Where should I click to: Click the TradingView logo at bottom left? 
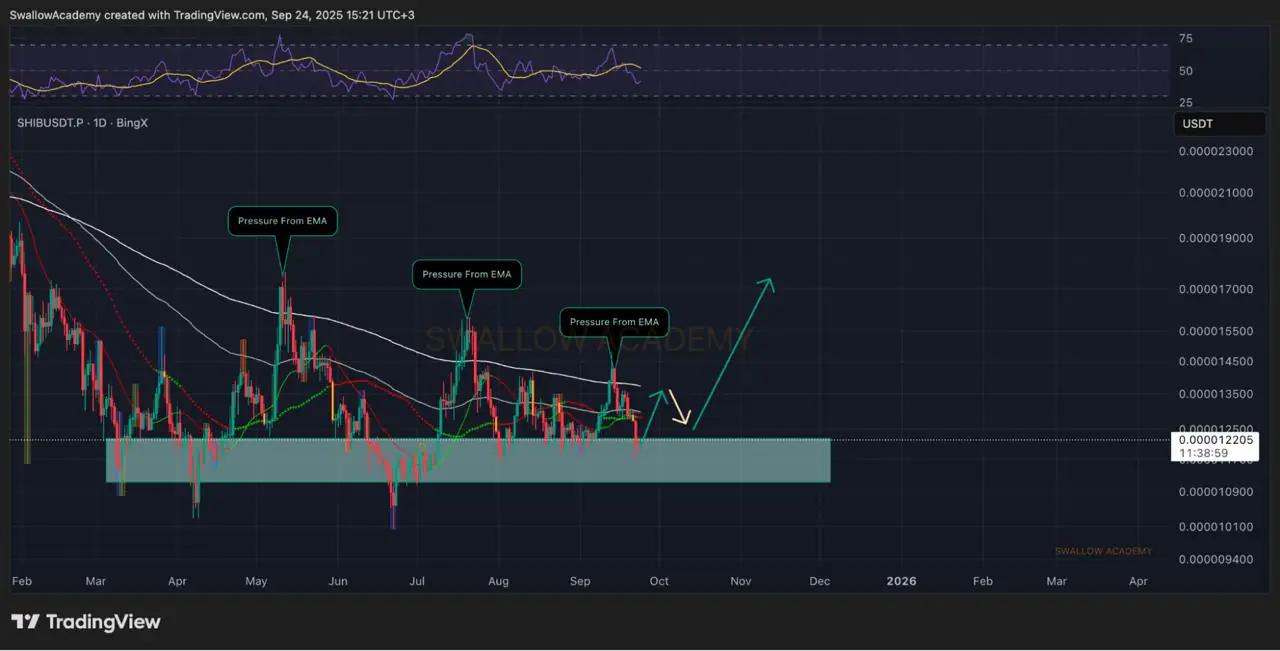[x=86, y=622]
